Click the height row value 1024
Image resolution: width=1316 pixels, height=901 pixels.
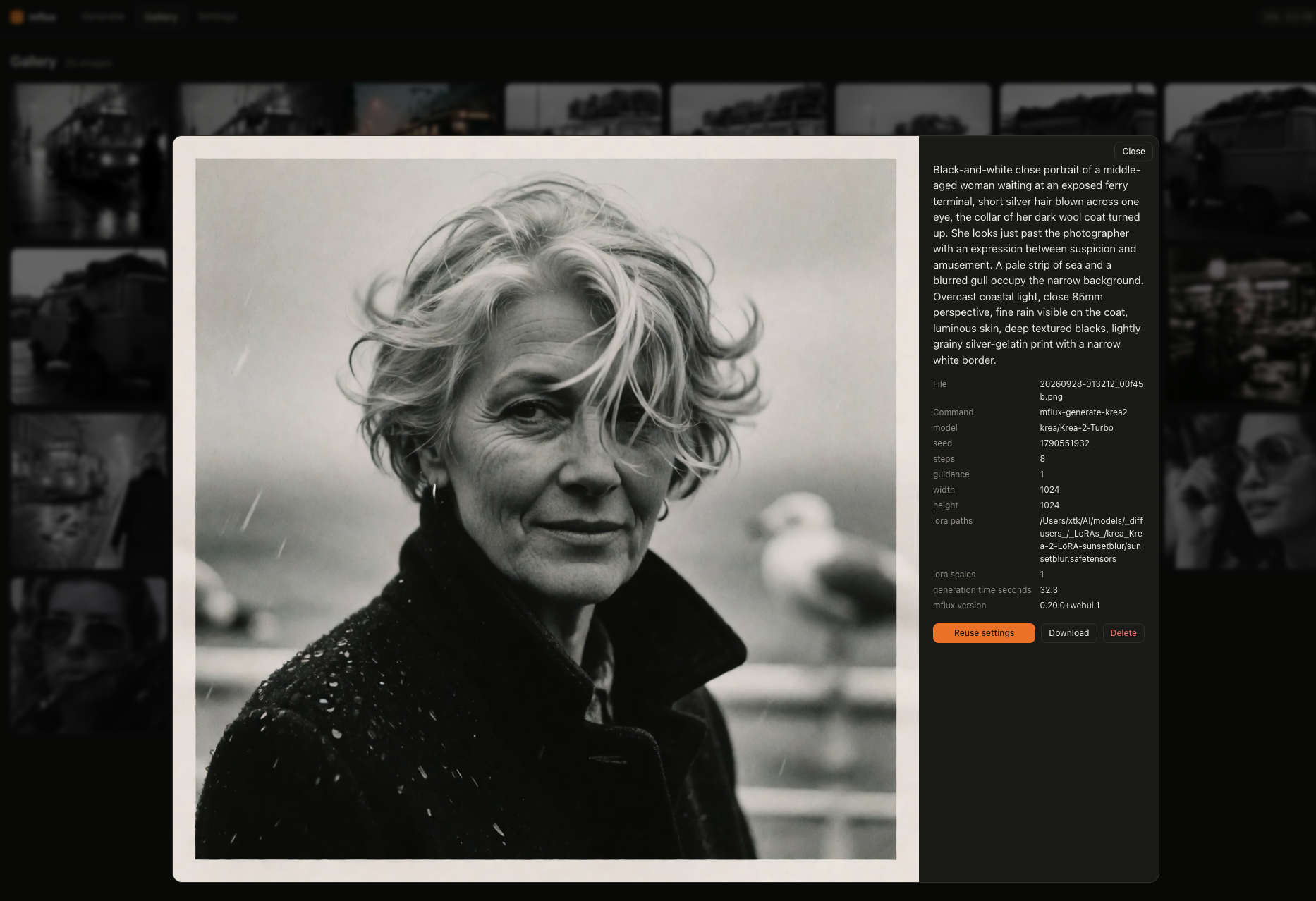1049,505
